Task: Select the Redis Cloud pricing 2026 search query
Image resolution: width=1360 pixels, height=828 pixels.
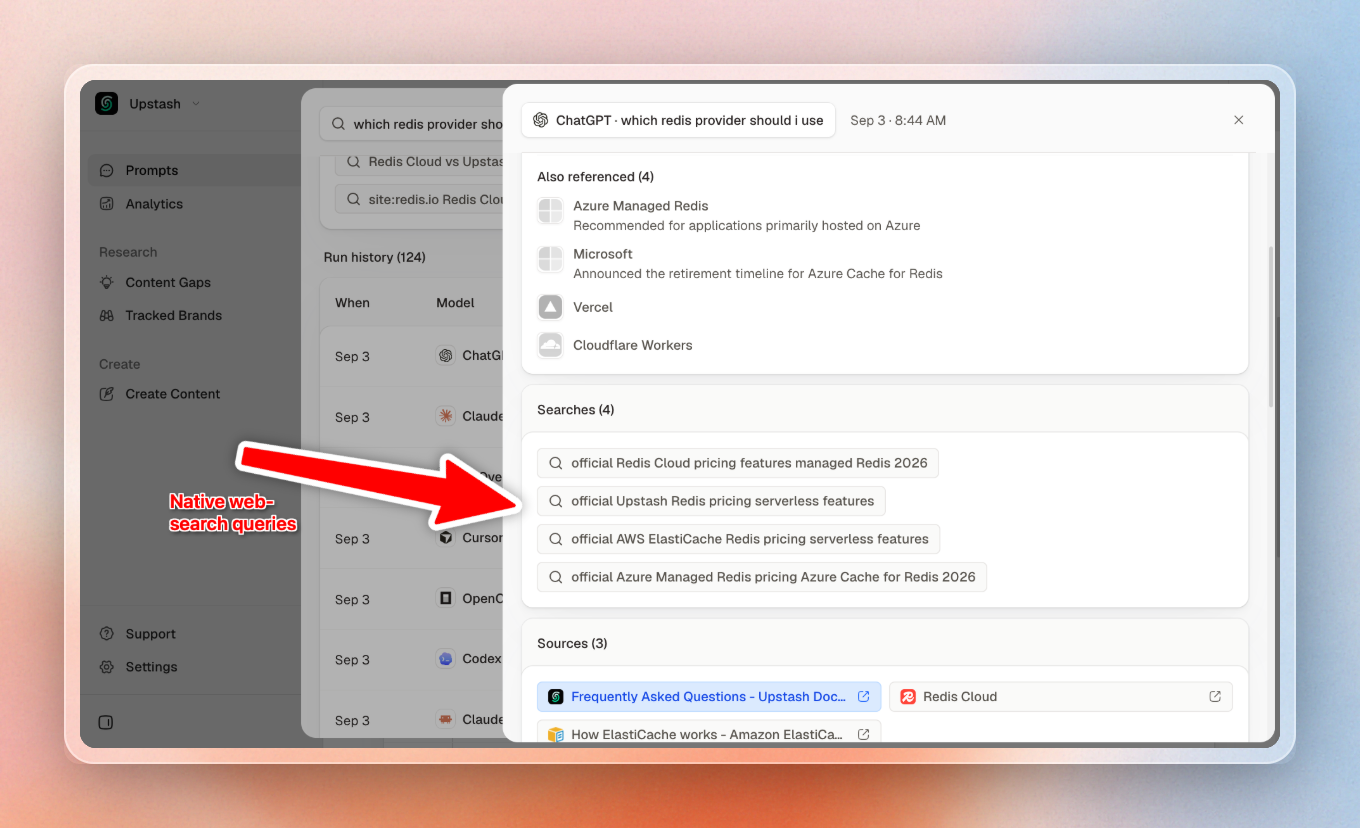Action: [738, 463]
